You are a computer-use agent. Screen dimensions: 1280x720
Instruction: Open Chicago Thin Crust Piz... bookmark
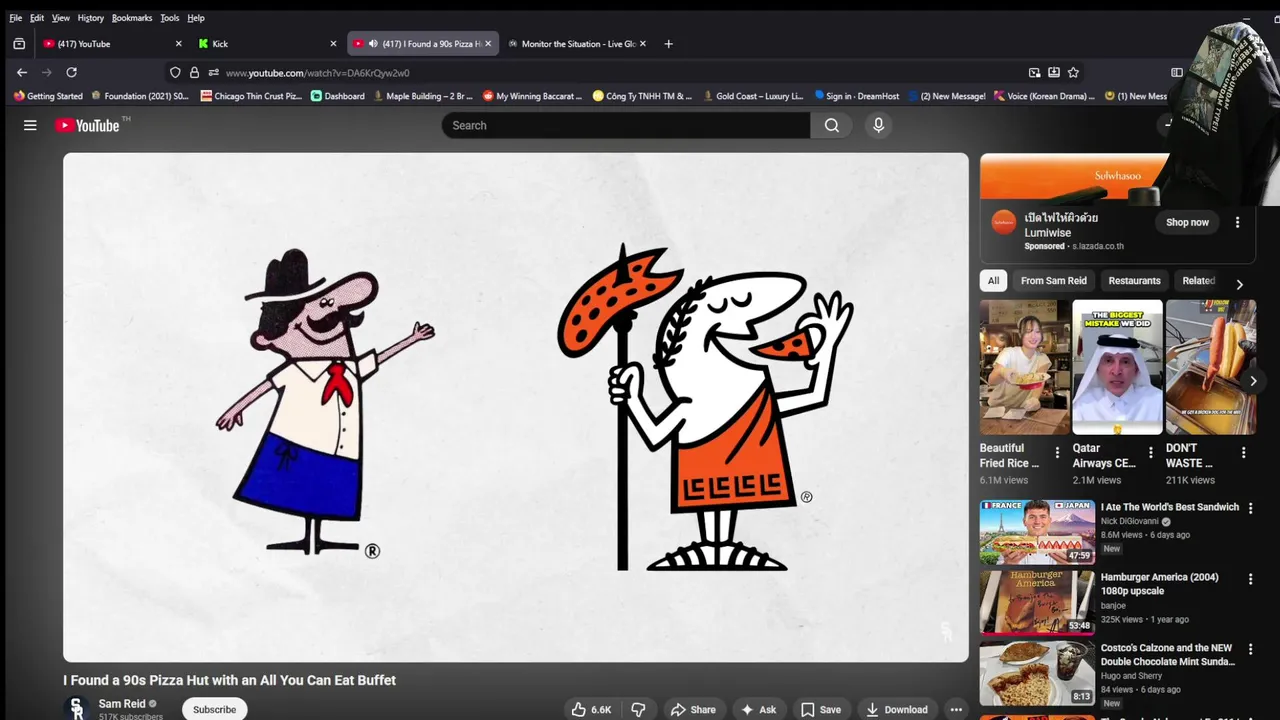click(x=251, y=96)
